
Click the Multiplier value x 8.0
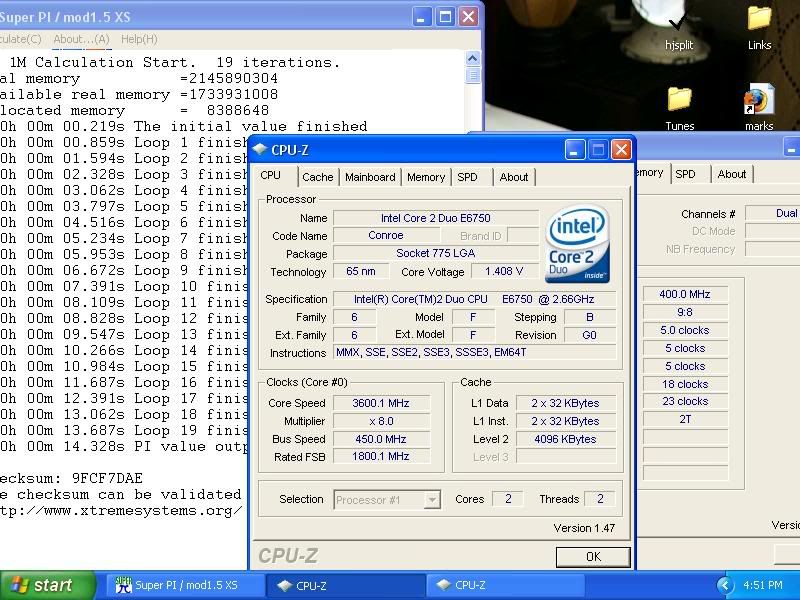pos(381,421)
